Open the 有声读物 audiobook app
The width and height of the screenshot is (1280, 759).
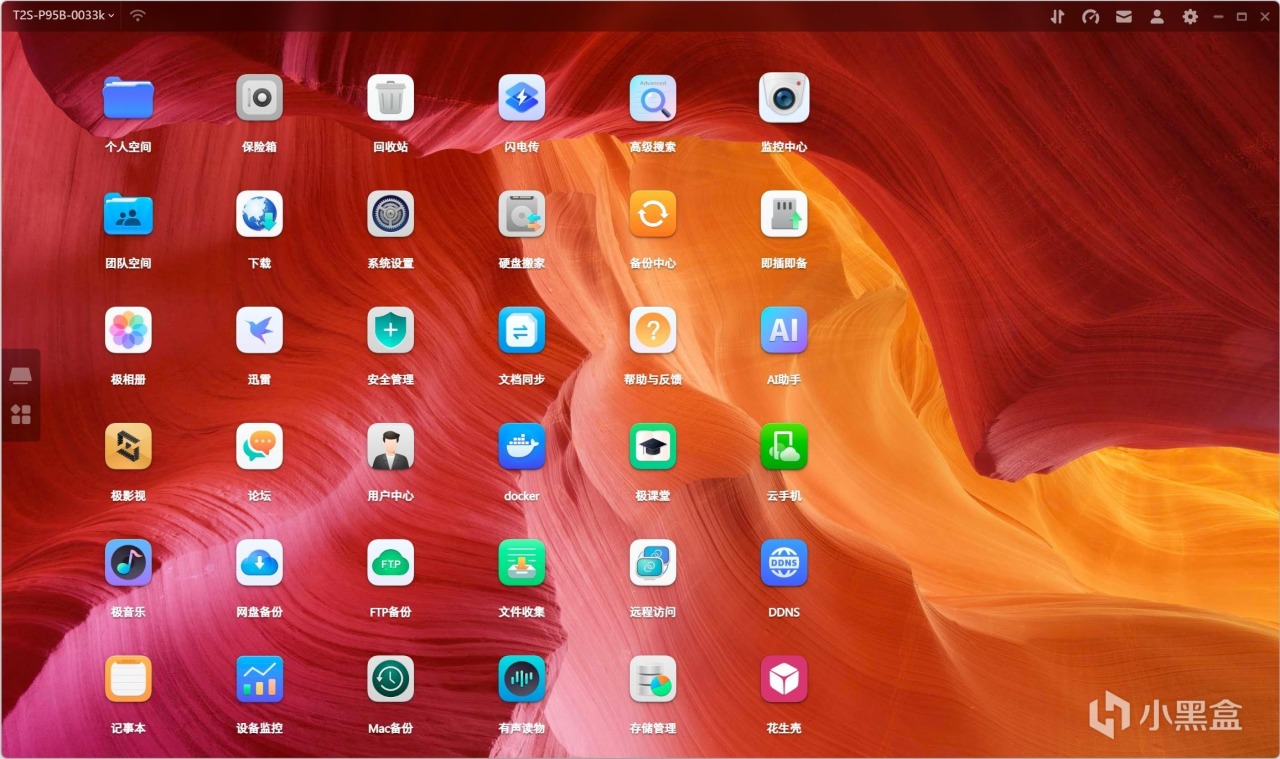tap(522, 679)
